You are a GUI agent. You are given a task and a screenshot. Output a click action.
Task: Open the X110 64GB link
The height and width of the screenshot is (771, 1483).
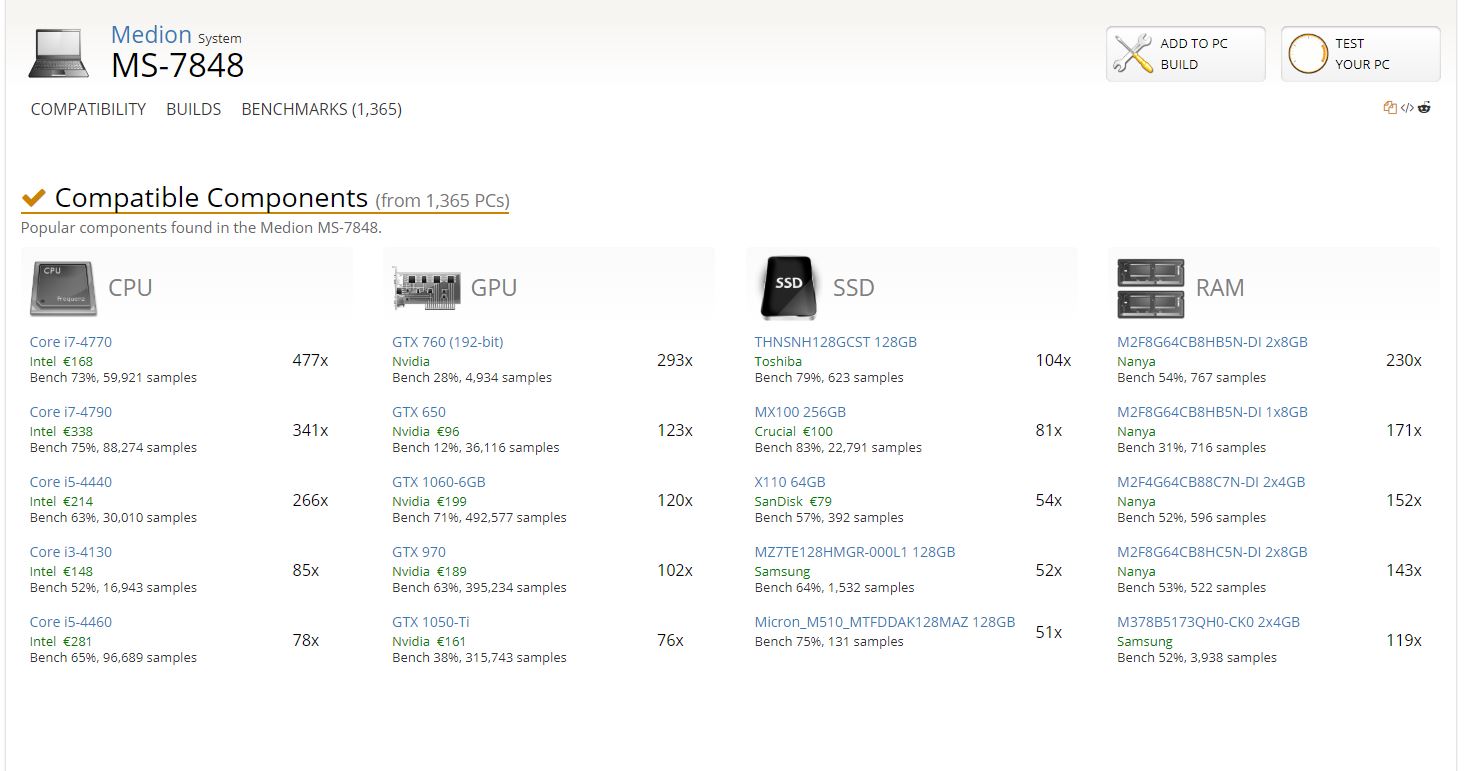790,482
